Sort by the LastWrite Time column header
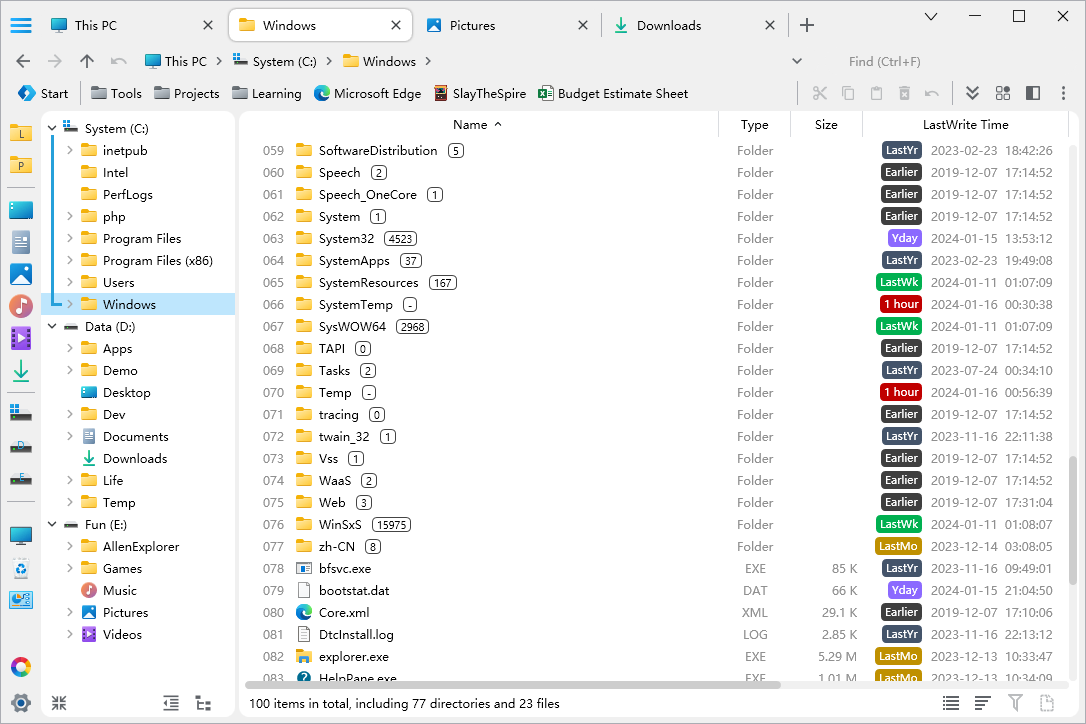This screenshot has height=724, width=1086. click(x=964, y=125)
